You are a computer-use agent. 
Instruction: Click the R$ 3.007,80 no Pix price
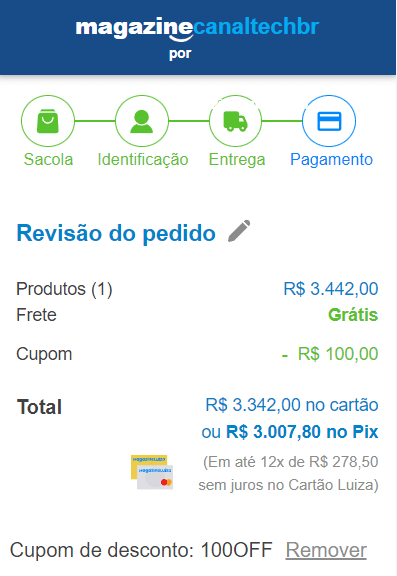302,432
